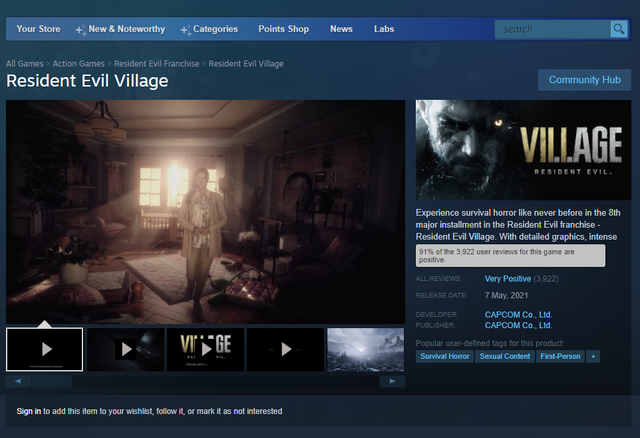This screenshot has width=640, height=438.
Task: Expand more tags with plus button
Action: pos(593,356)
